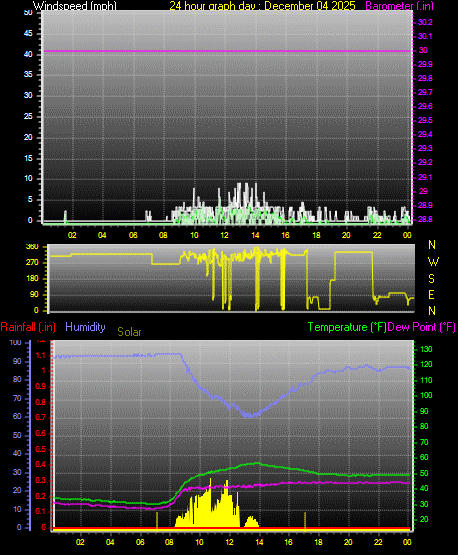
Task: Click the 'Dew Point (°F)' legend label
Action: 421,327
